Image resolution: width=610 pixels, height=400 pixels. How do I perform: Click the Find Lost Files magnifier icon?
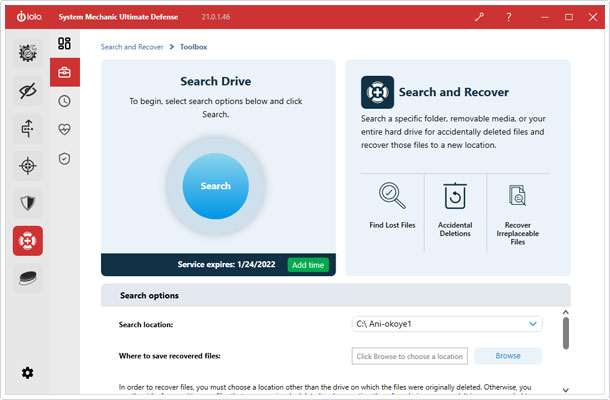(x=392, y=196)
